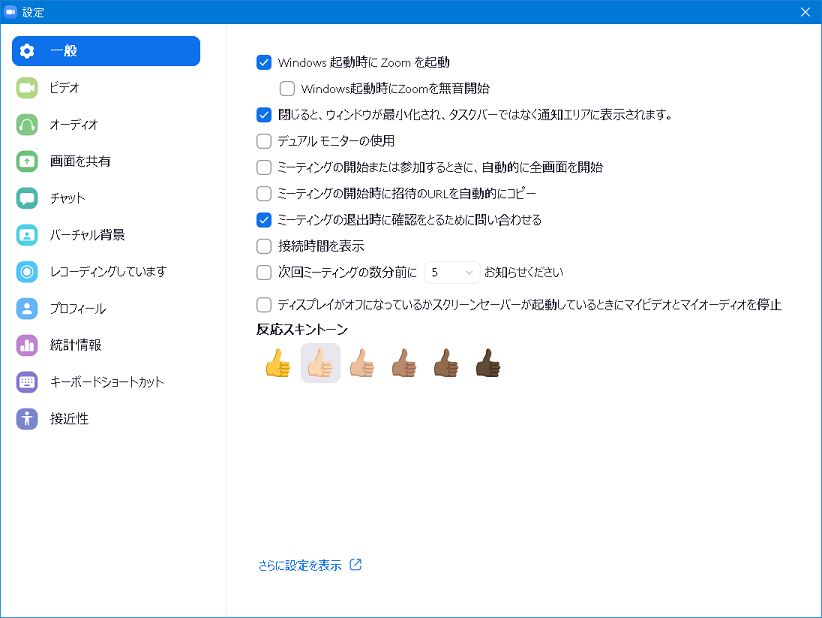Enable next meeting reminder checkbox
The height and width of the screenshot is (618, 822).
[x=264, y=272]
